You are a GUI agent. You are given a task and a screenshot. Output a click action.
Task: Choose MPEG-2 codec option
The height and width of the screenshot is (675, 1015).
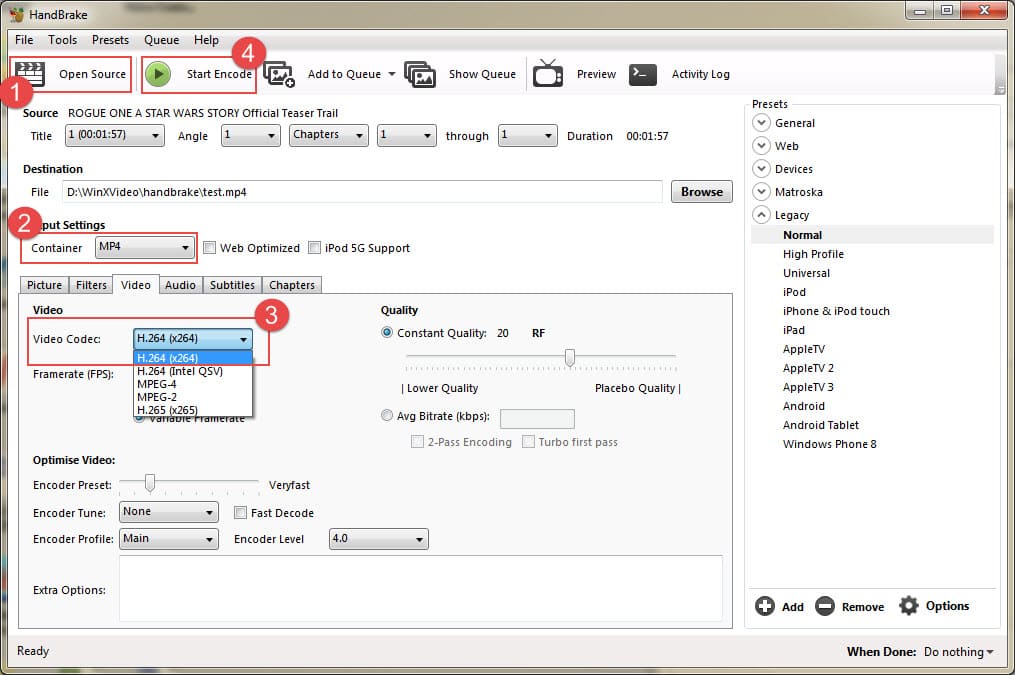[x=192, y=397]
